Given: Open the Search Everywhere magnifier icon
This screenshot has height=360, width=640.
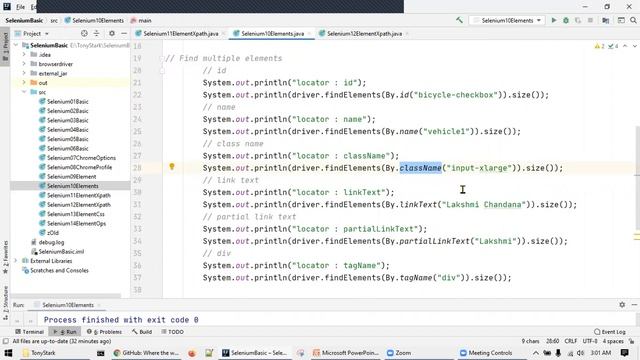Looking at the screenshot, I should (633, 20).
